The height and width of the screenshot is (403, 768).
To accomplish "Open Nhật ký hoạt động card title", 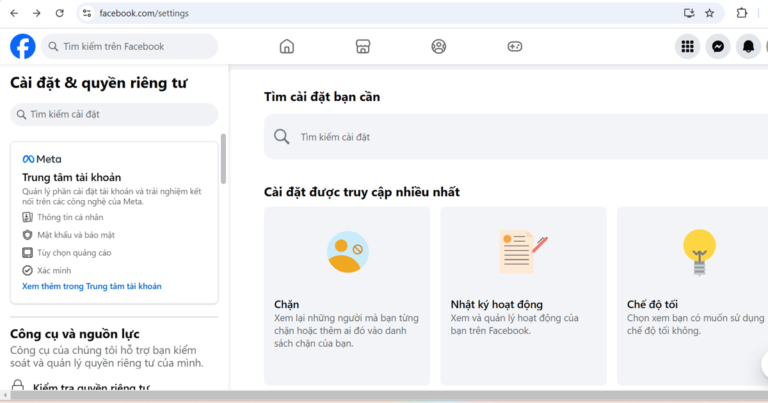I will click(x=497, y=304).
